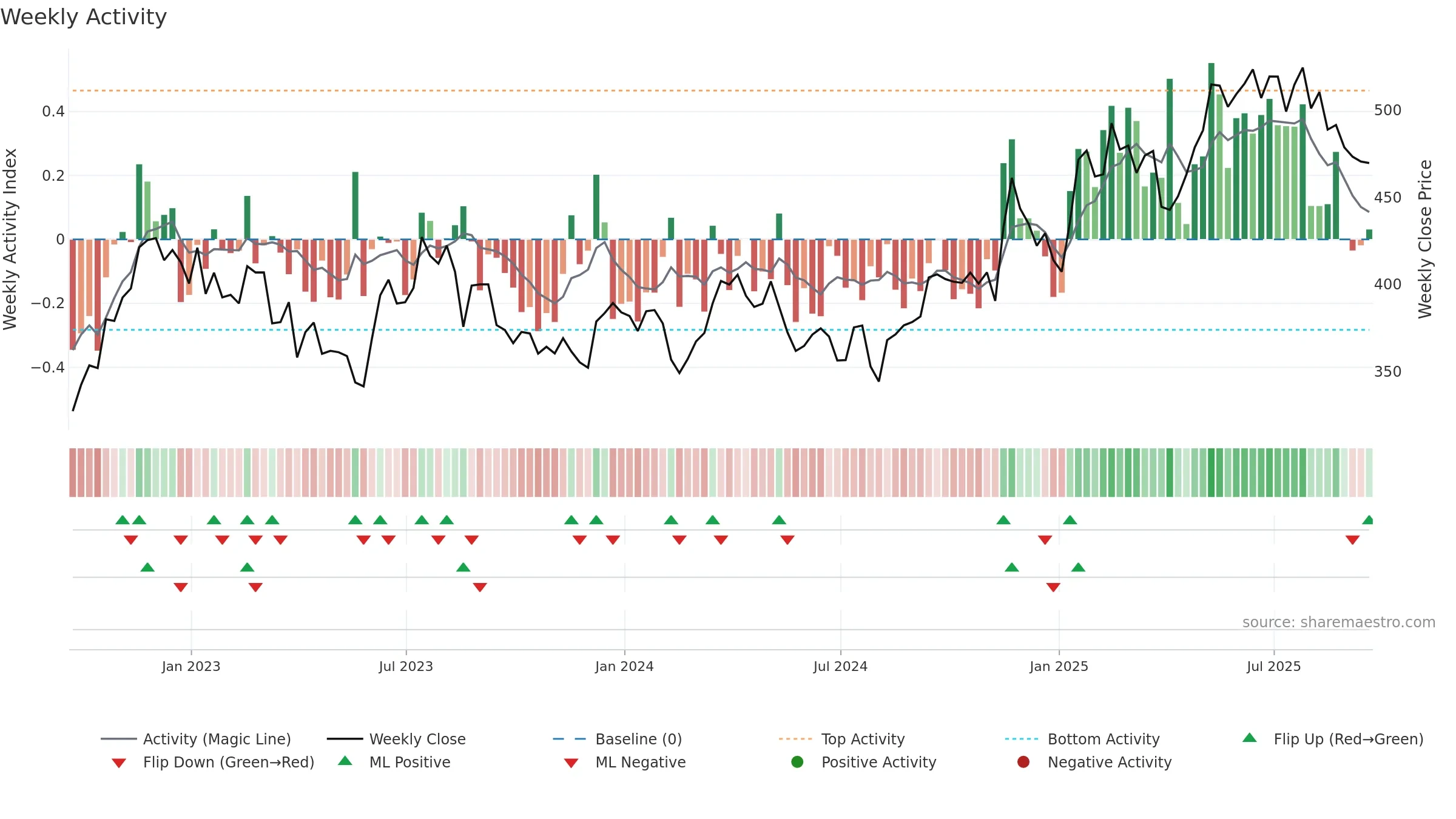Click the Weekly Activity chart title

(84, 17)
